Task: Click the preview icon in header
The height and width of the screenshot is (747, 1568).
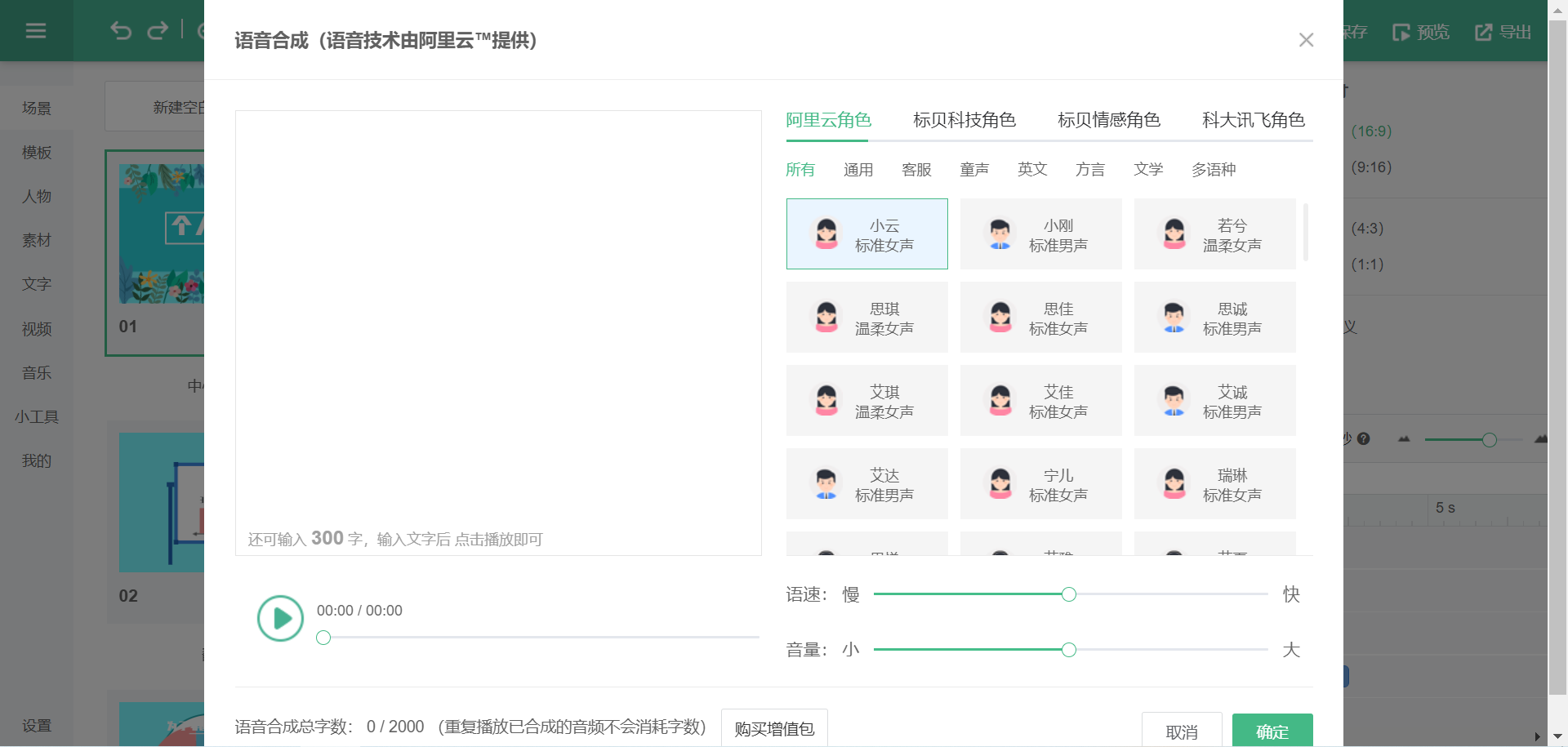Action: click(1401, 33)
